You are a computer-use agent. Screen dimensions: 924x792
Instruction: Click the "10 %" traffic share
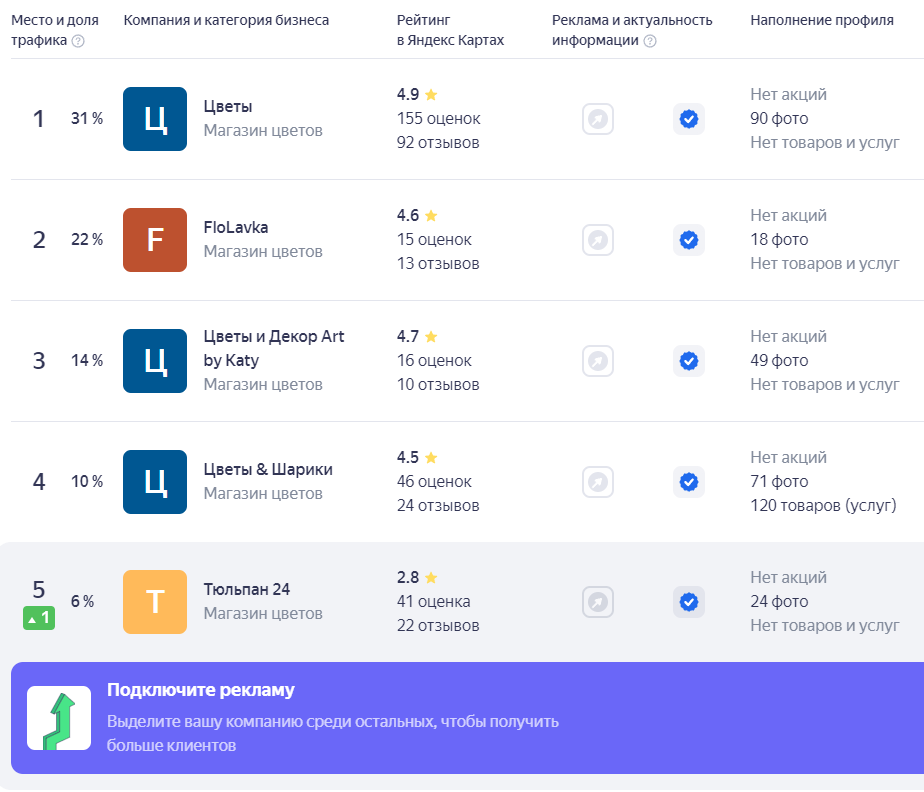[87, 481]
